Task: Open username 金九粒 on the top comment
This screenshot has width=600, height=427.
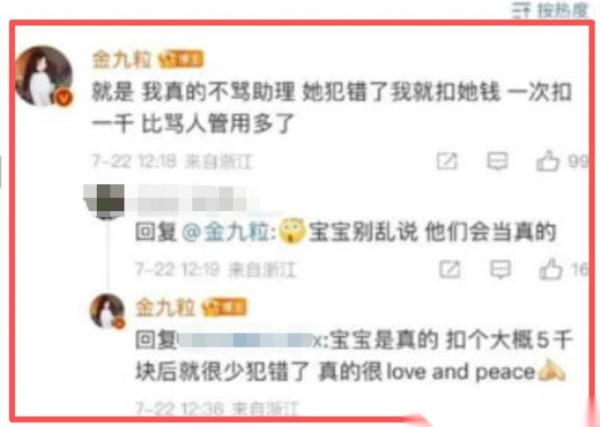Action: point(121,60)
